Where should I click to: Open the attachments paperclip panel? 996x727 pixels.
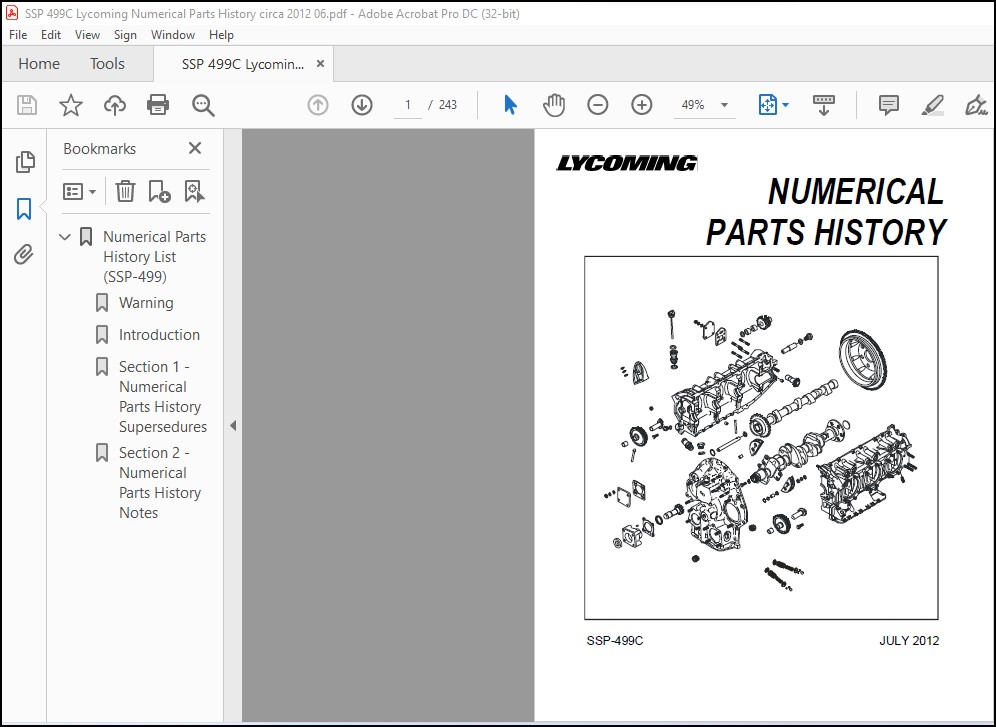[24, 255]
